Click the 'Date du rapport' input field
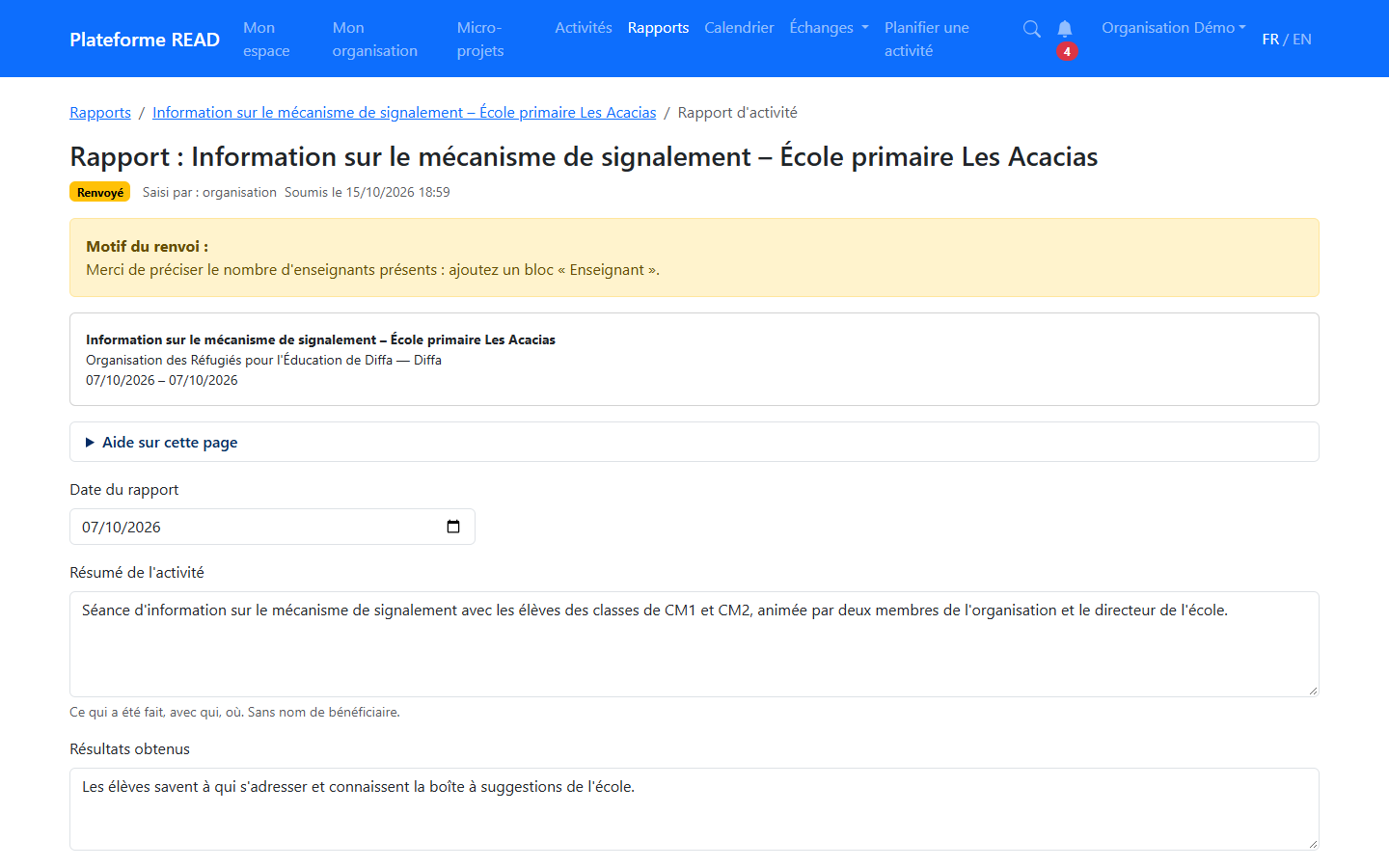This screenshot has height=868, width=1389. (x=272, y=527)
